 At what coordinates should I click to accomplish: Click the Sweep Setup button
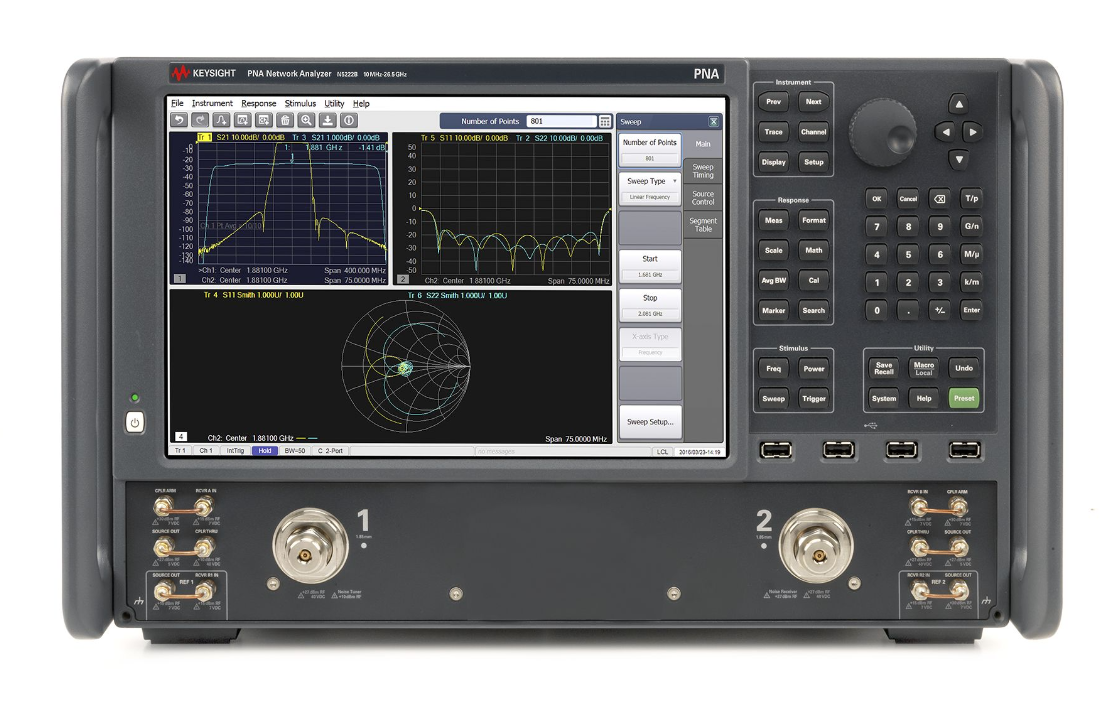coord(650,419)
